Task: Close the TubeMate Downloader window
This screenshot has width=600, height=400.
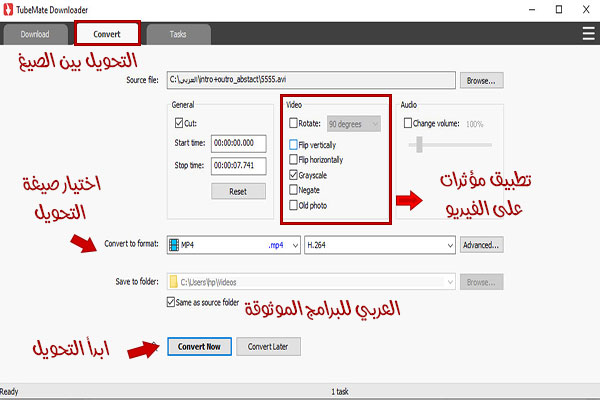Action: point(586,10)
